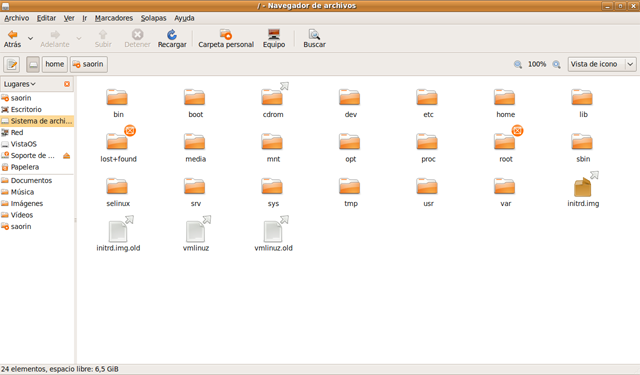Select the lost+found folder icon
Image resolution: width=640 pixels, height=375 pixels.
117,142
